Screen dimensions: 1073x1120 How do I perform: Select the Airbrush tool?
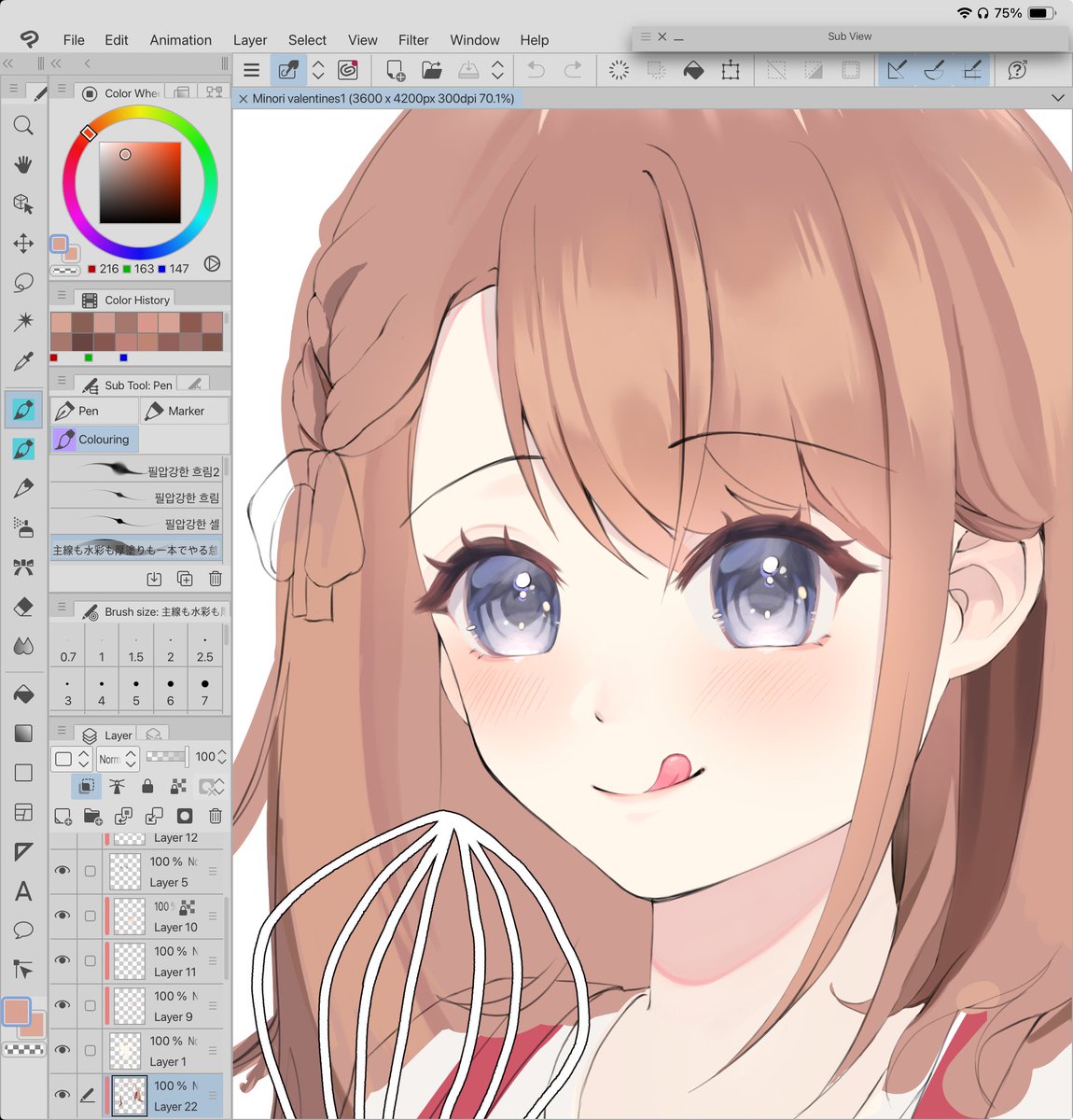[x=23, y=527]
